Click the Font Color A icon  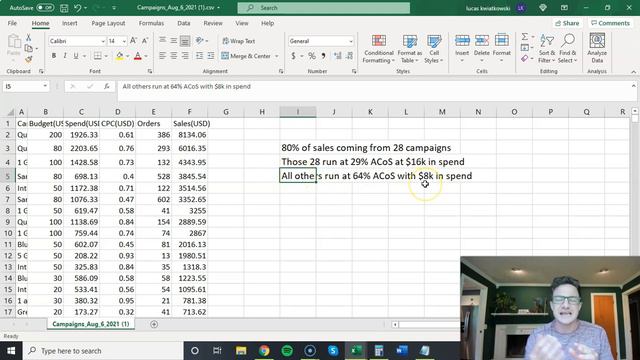[138, 56]
